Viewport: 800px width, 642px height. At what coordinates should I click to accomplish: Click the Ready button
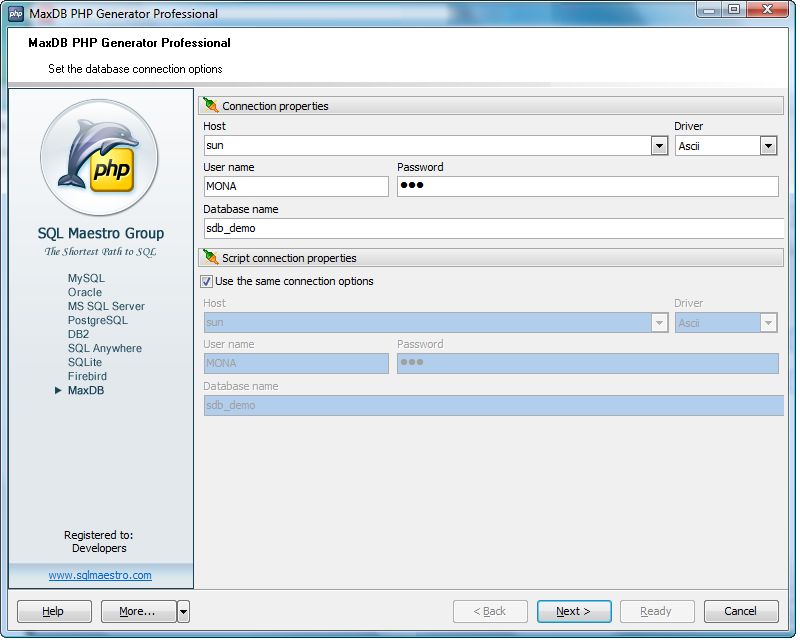659,612
